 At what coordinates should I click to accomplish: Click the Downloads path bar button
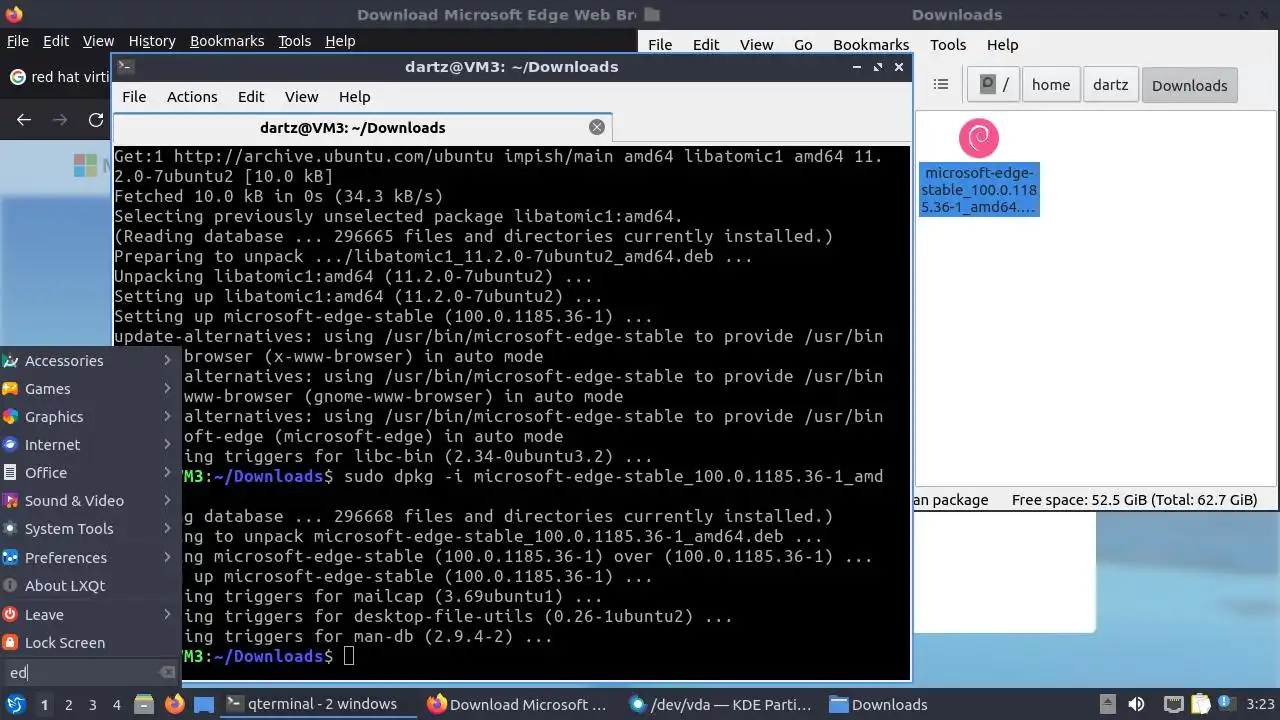click(1189, 85)
